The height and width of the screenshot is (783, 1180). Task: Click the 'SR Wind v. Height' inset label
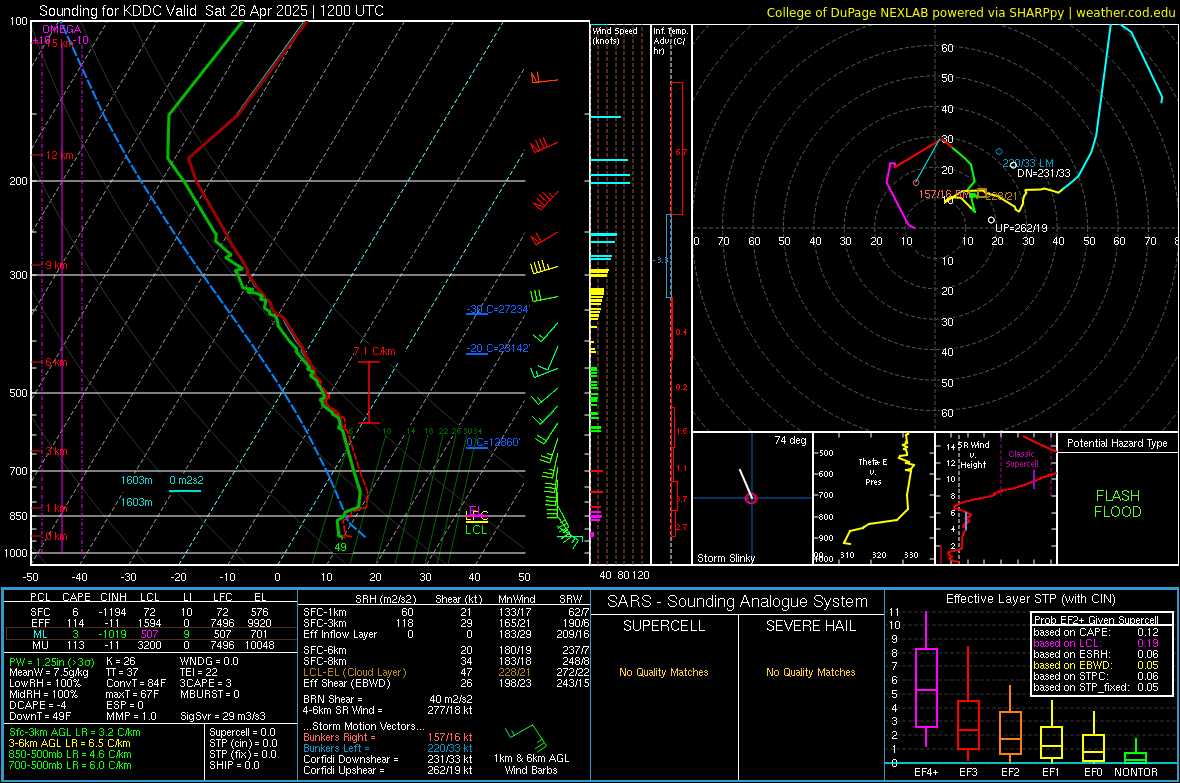973,455
